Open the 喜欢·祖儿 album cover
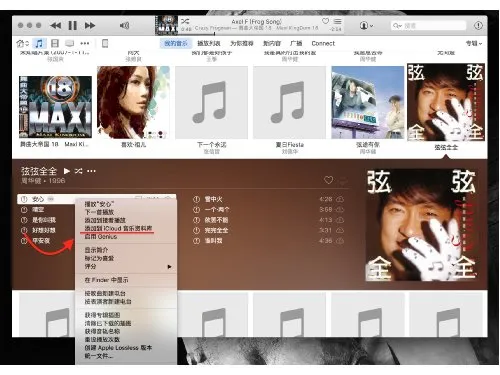The height and width of the screenshot is (375, 500). 133,102
